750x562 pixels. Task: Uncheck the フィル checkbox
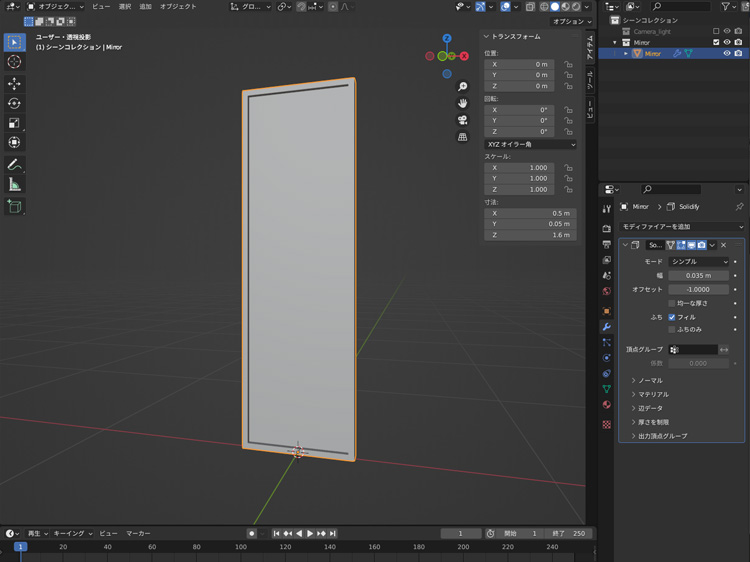click(x=672, y=317)
